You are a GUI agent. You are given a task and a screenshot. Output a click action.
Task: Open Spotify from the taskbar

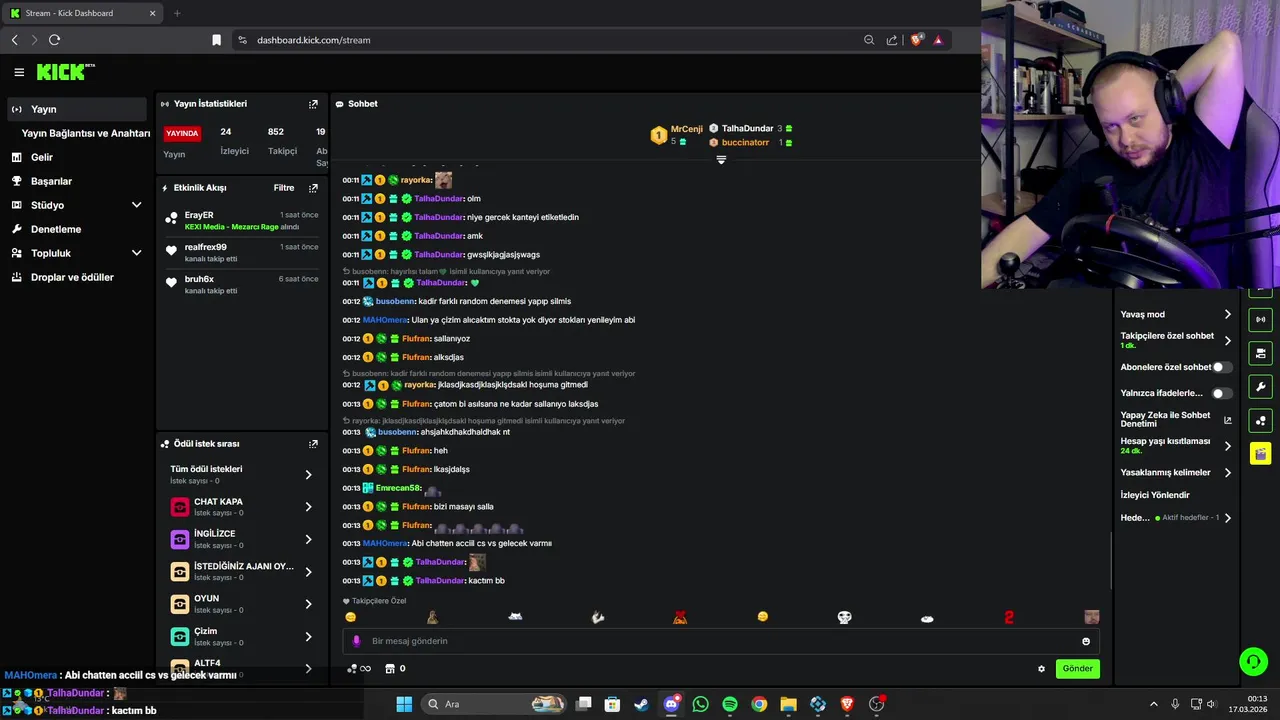(x=730, y=704)
